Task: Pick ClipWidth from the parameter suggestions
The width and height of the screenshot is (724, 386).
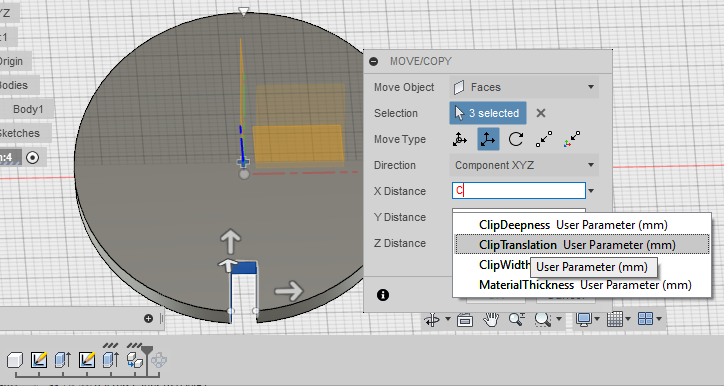Action: (504, 265)
